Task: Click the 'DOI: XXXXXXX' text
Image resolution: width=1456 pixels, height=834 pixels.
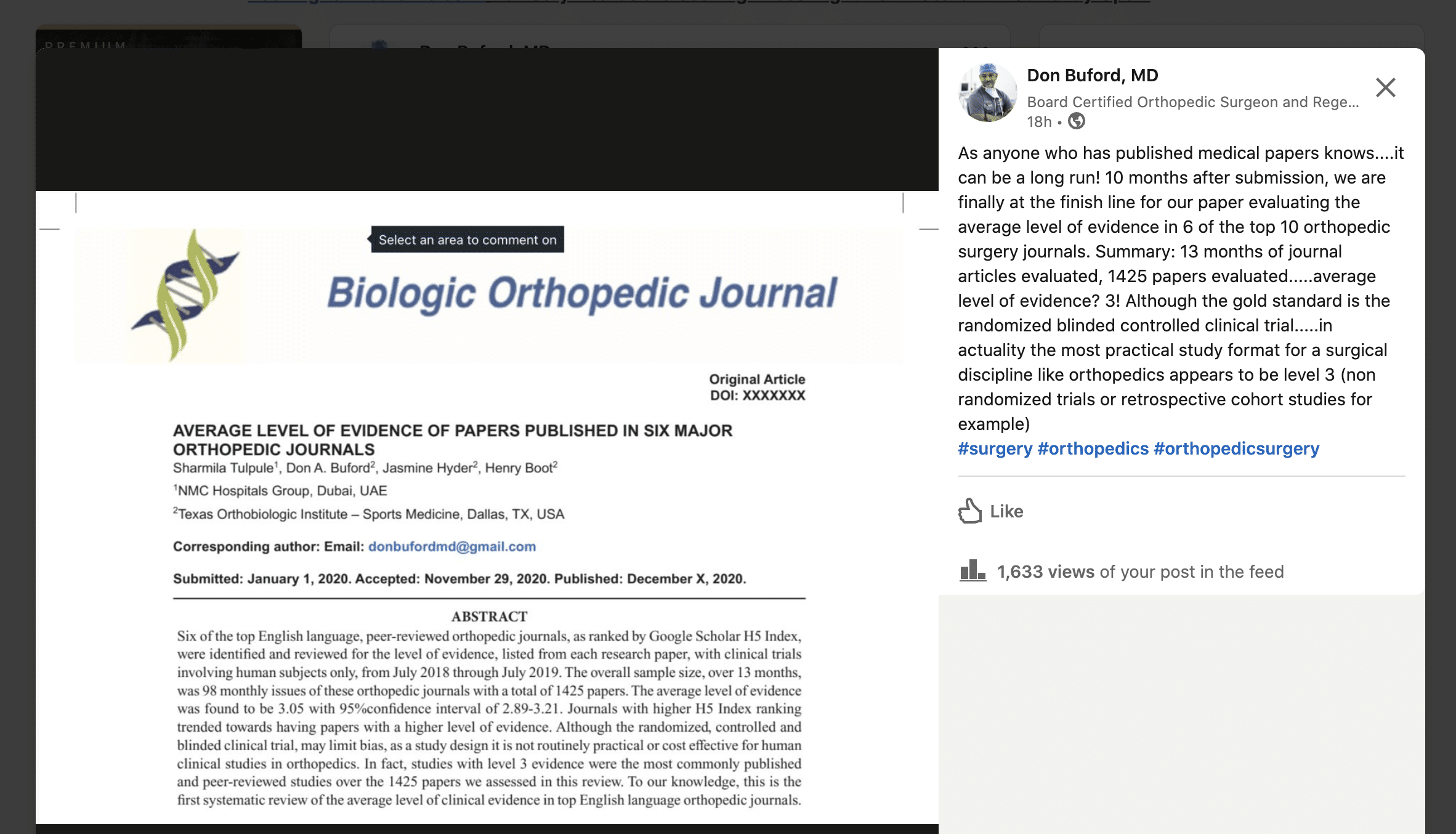Action: tap(758, 395)
